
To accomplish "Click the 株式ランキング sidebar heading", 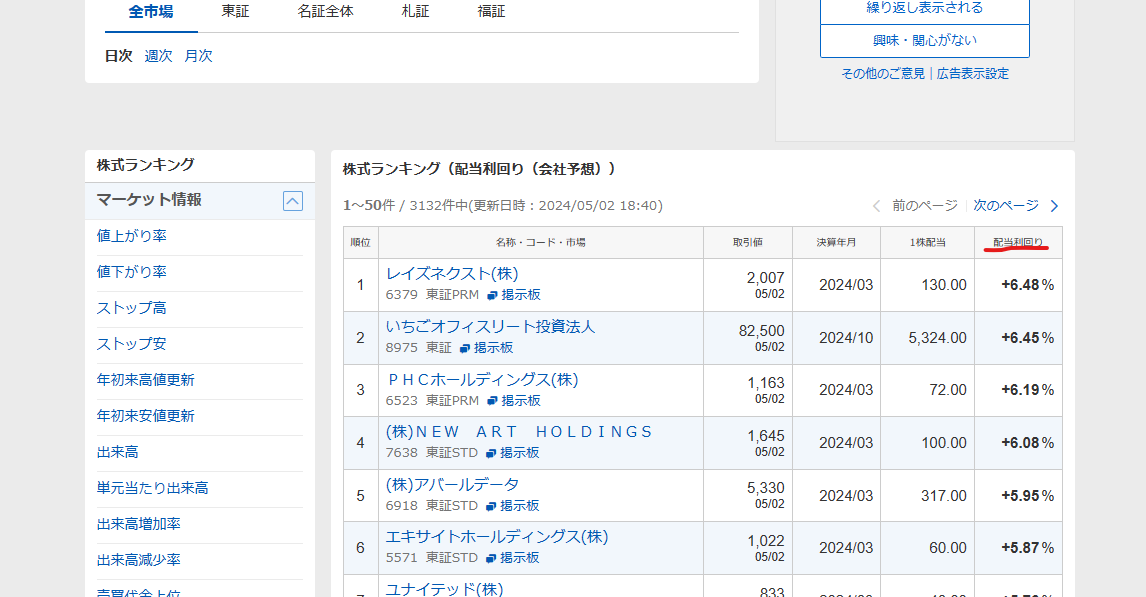I will pyautogui.click(x=145, y=165).
